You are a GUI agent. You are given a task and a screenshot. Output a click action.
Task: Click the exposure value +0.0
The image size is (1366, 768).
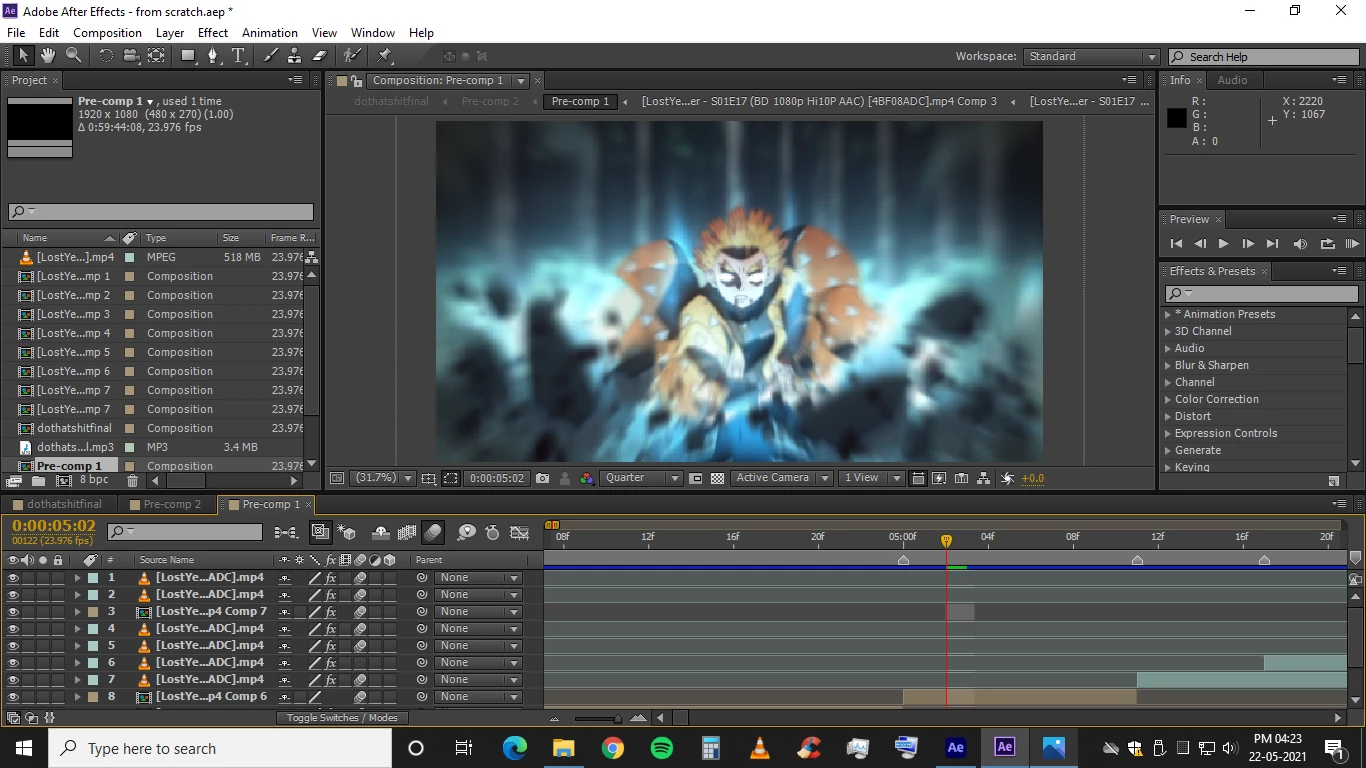coord(1033,478)
